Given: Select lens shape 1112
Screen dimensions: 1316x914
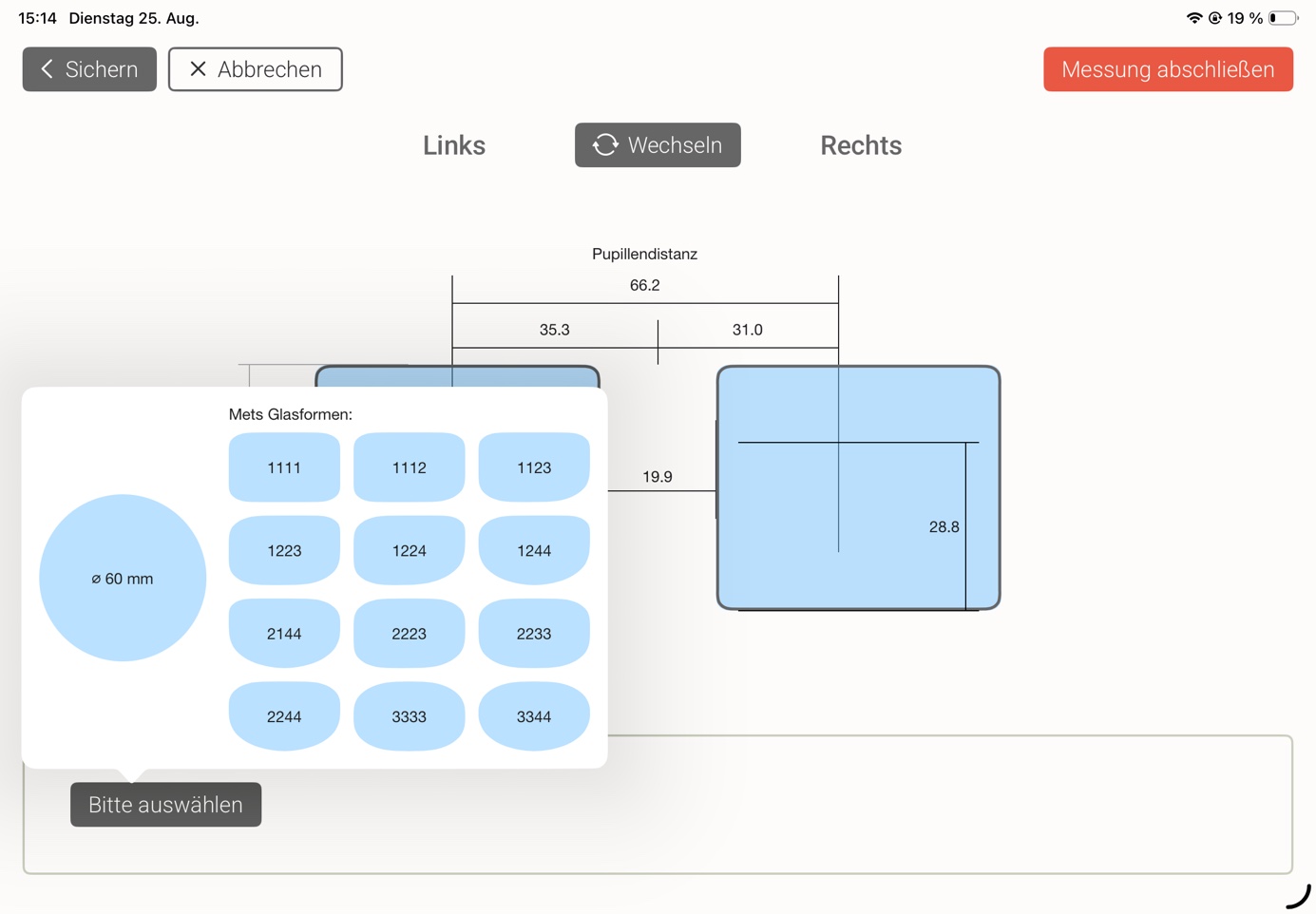Looking at the screenshot, I should coord(410,467).
